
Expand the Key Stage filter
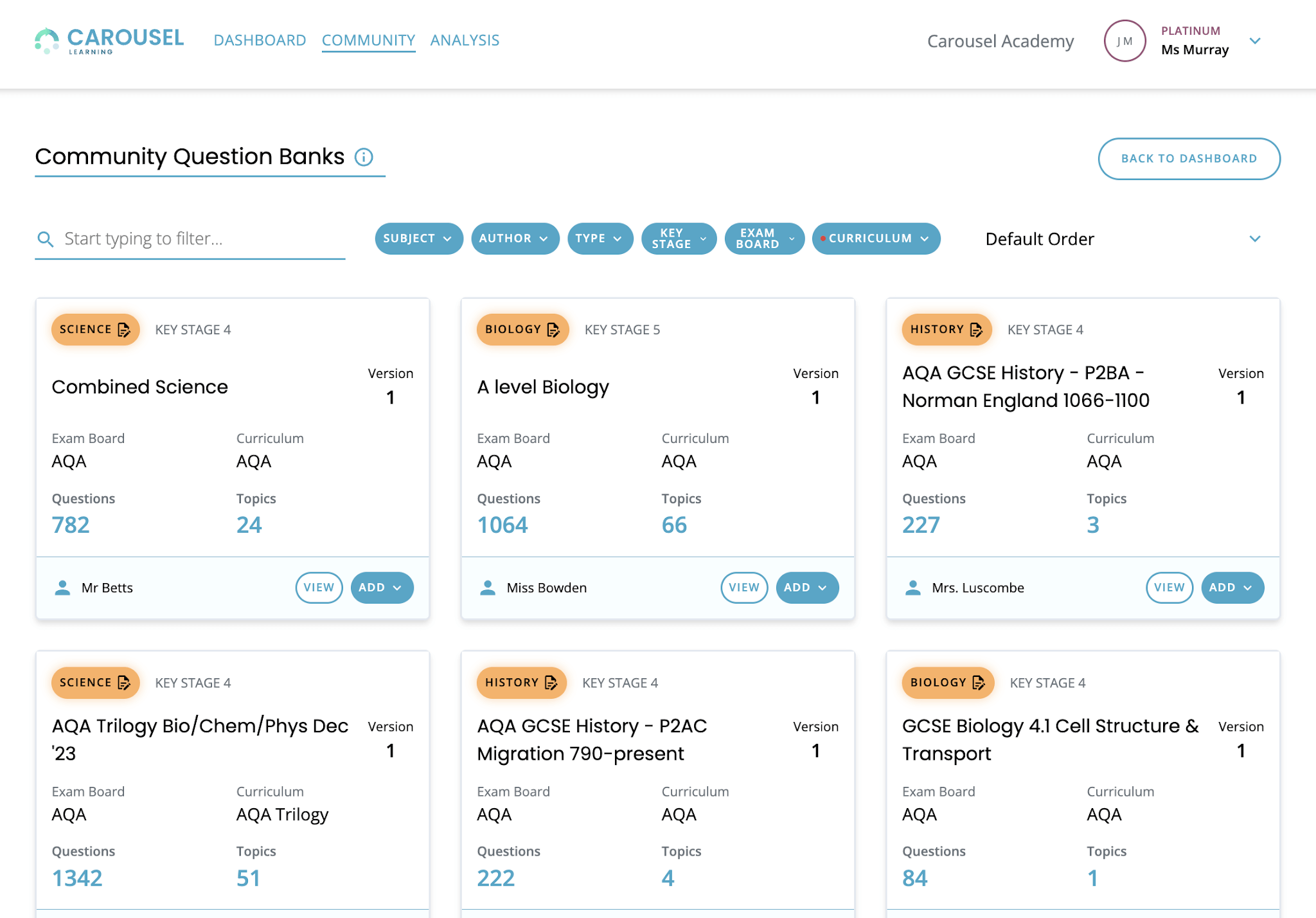coord(679,239)
